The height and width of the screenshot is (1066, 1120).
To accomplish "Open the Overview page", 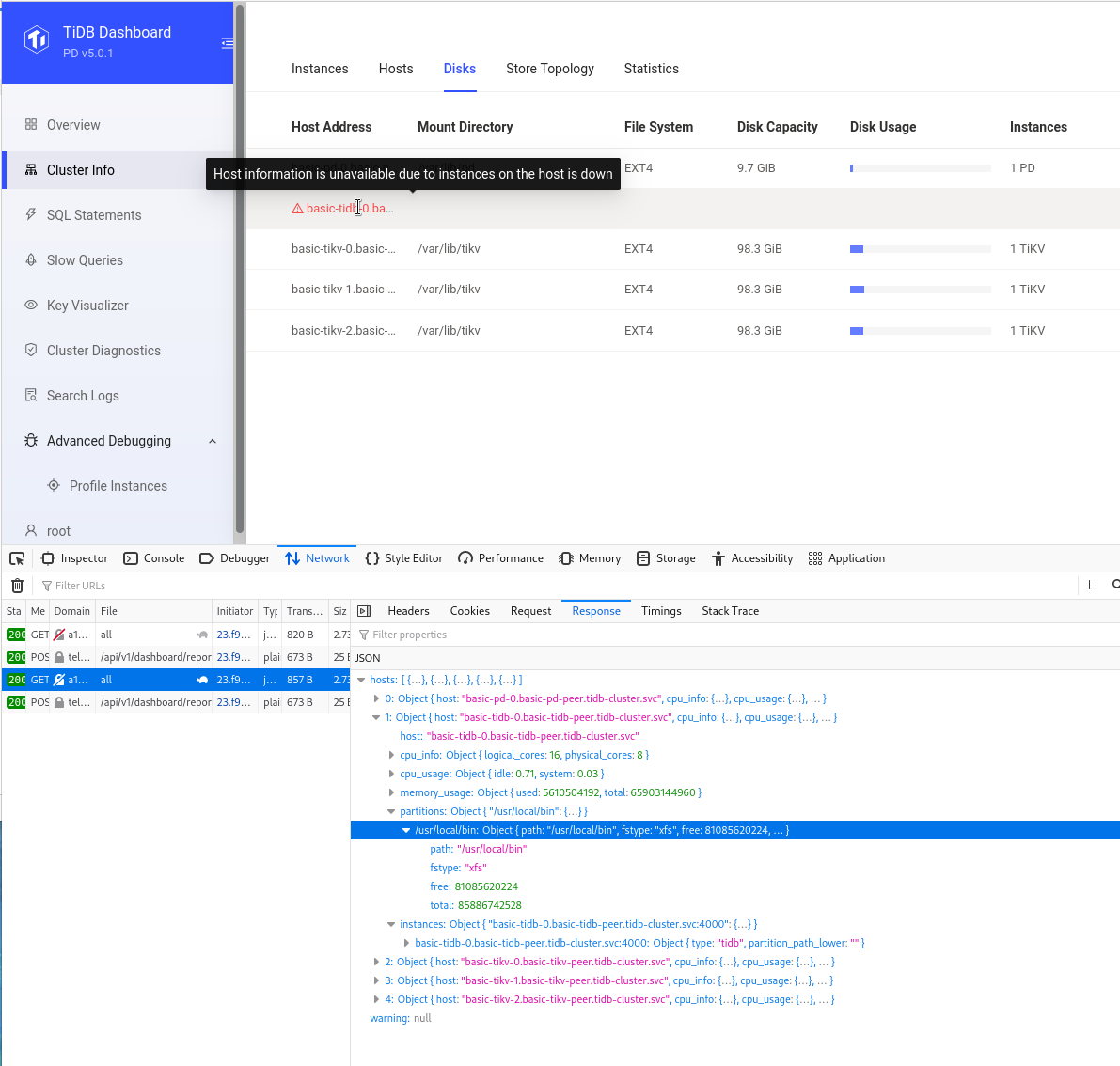I will coord(72,125).
